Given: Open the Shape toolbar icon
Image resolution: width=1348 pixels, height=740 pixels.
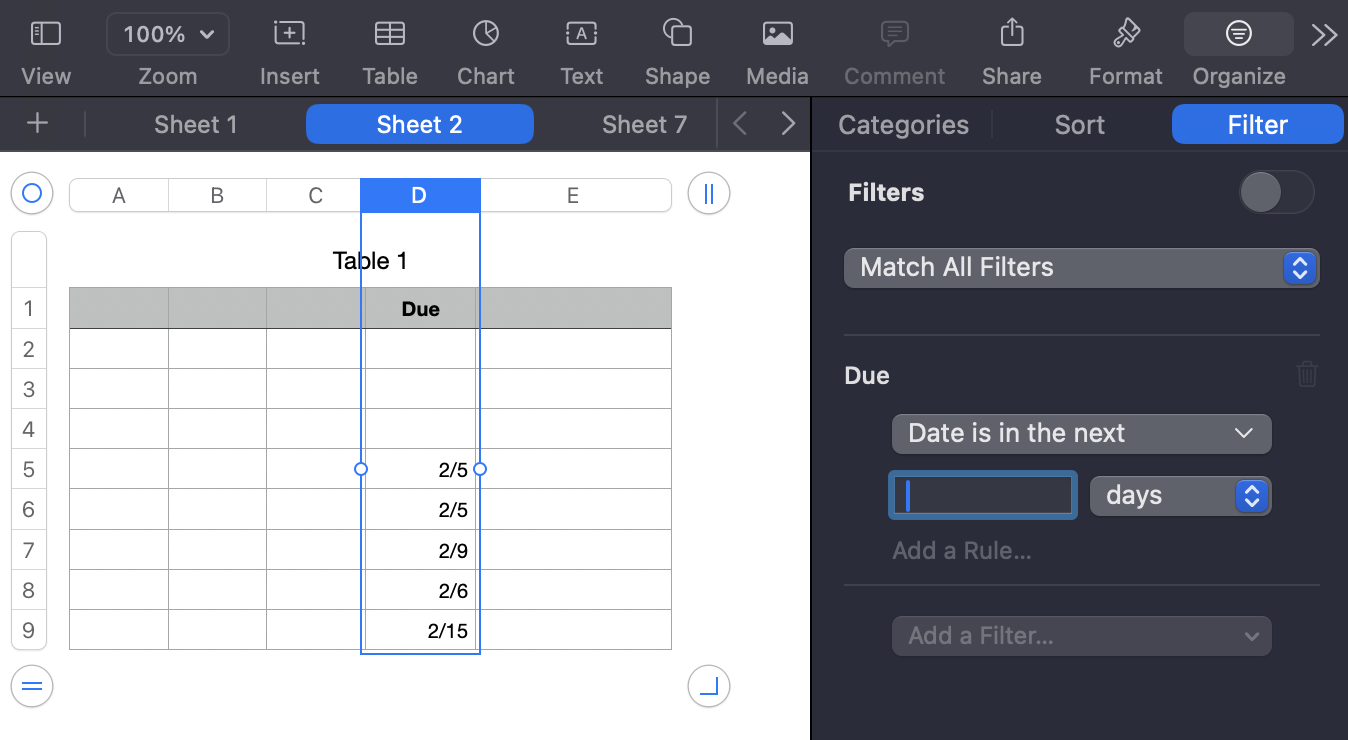Looking at the screenshot, I should click(x=677, y=34).
